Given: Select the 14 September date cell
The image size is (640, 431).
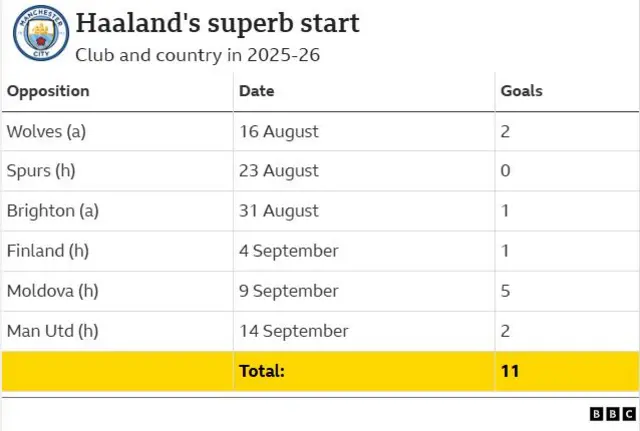Looking at the screenshot, I should 294,331.
